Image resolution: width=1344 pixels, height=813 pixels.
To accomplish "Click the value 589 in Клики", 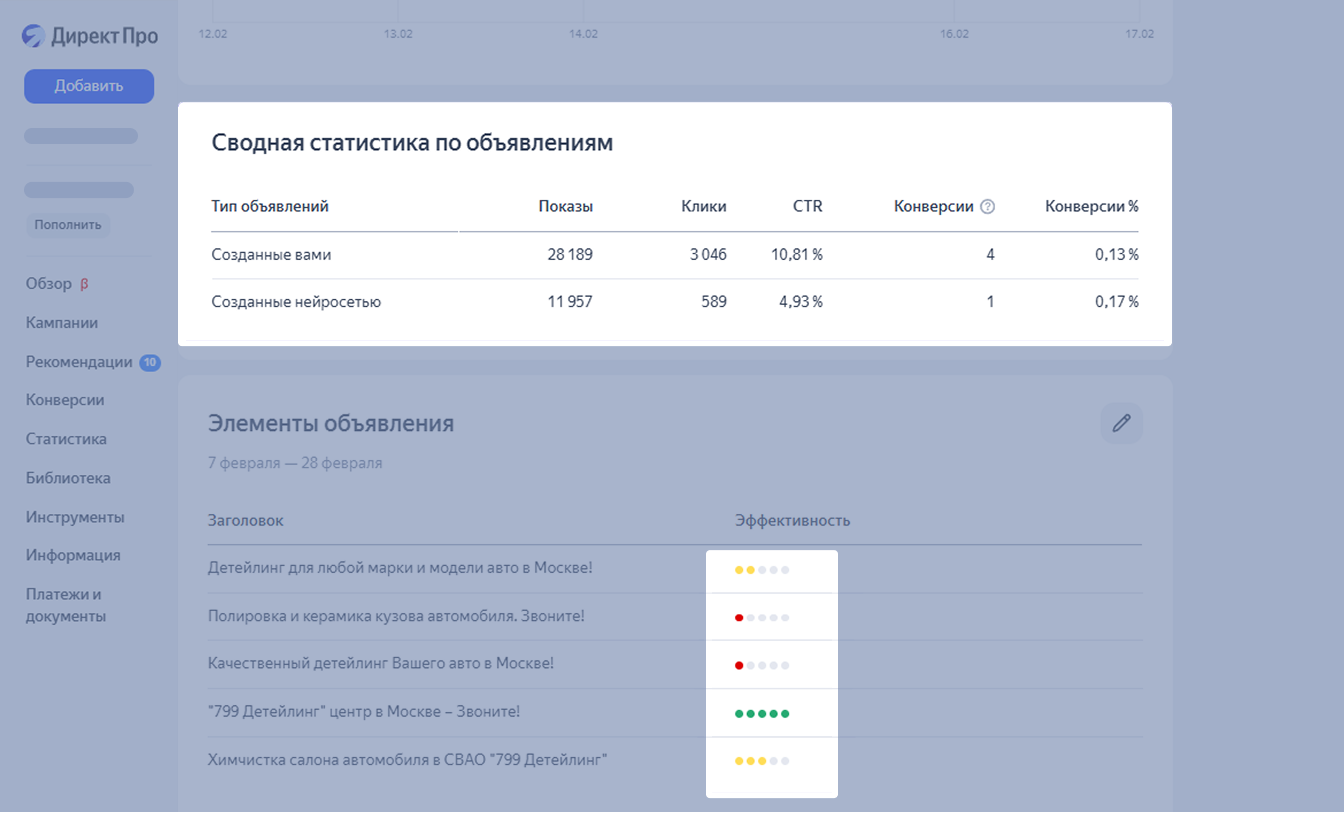I will [714, 302].
